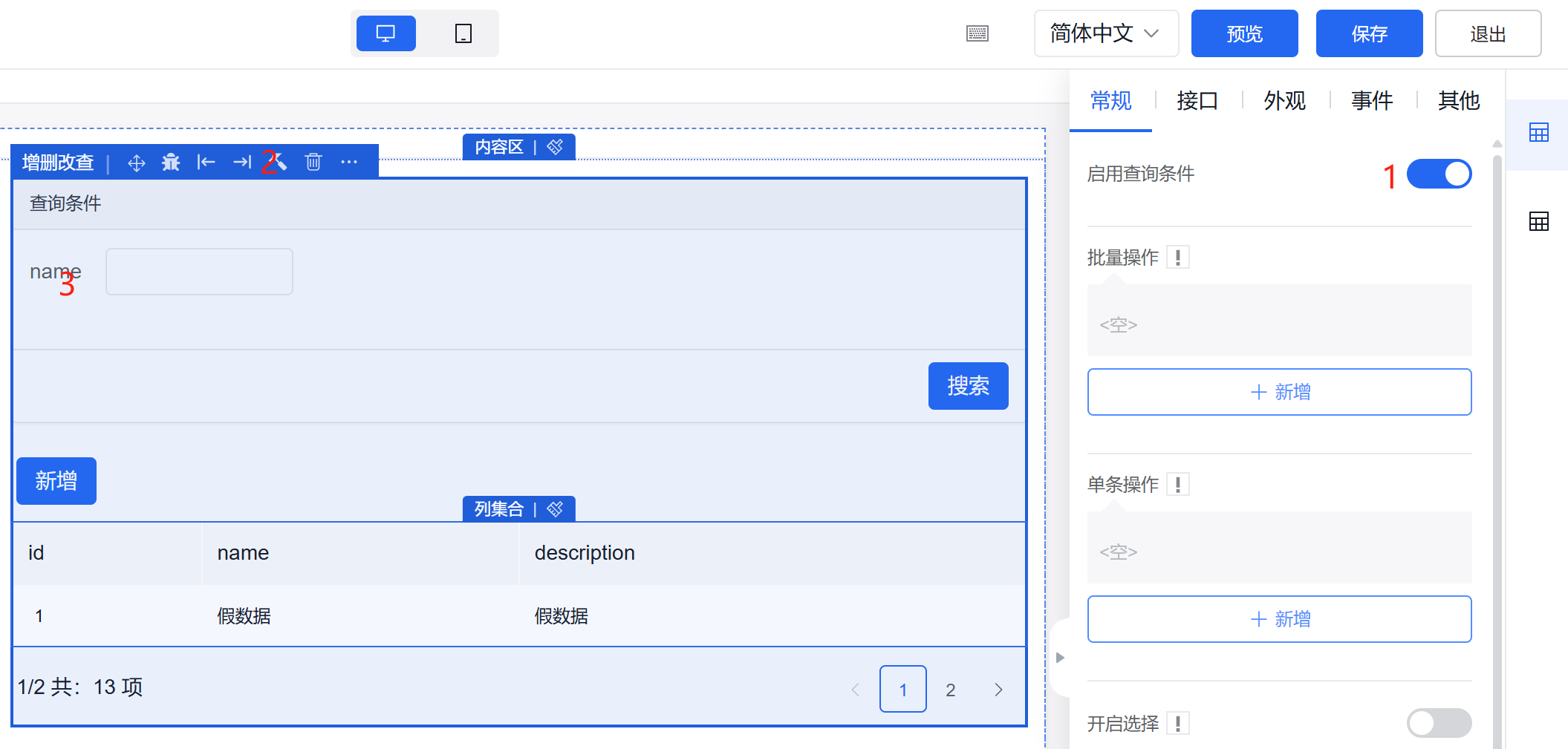Viewport: 1568px width, 749px height.
Task: Click the move-to-start arrow icon
Action: [x=206, y=163]
